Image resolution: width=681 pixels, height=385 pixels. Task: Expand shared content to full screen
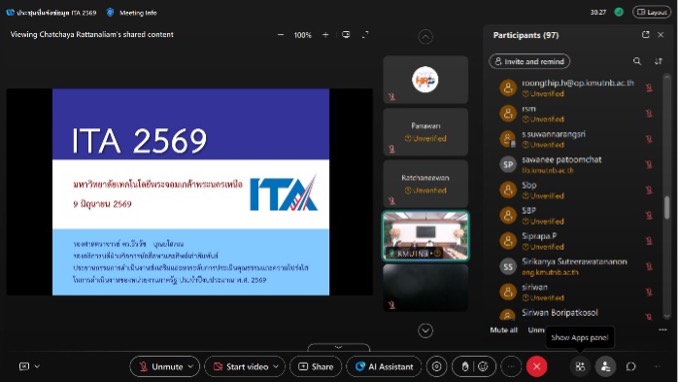tap(365, 34)
